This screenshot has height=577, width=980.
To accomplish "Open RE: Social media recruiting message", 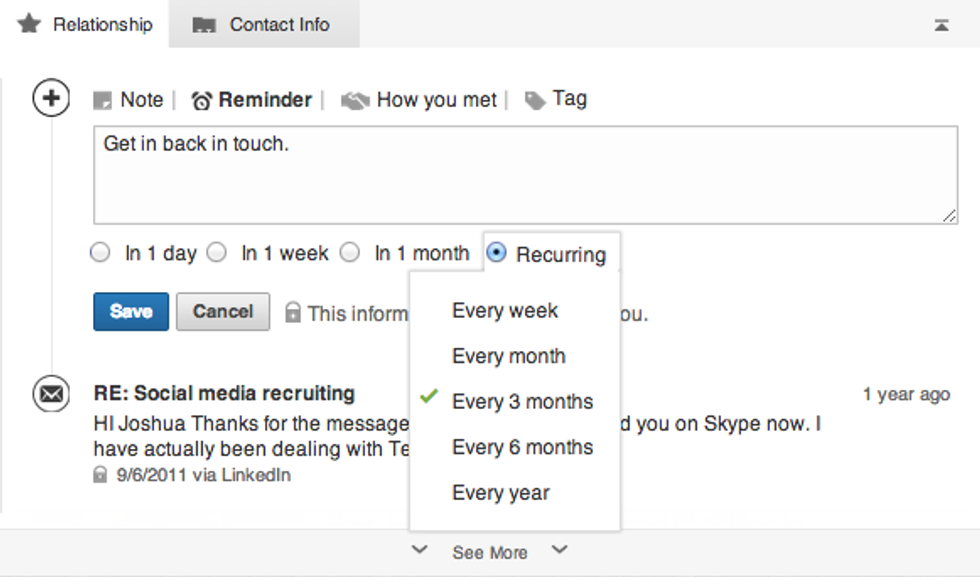I will 224,393.
